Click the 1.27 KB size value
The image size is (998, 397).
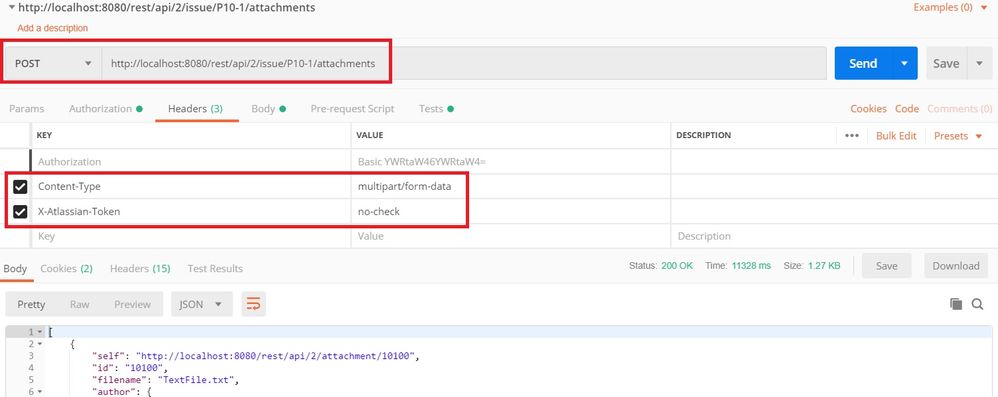pos(824,266)
